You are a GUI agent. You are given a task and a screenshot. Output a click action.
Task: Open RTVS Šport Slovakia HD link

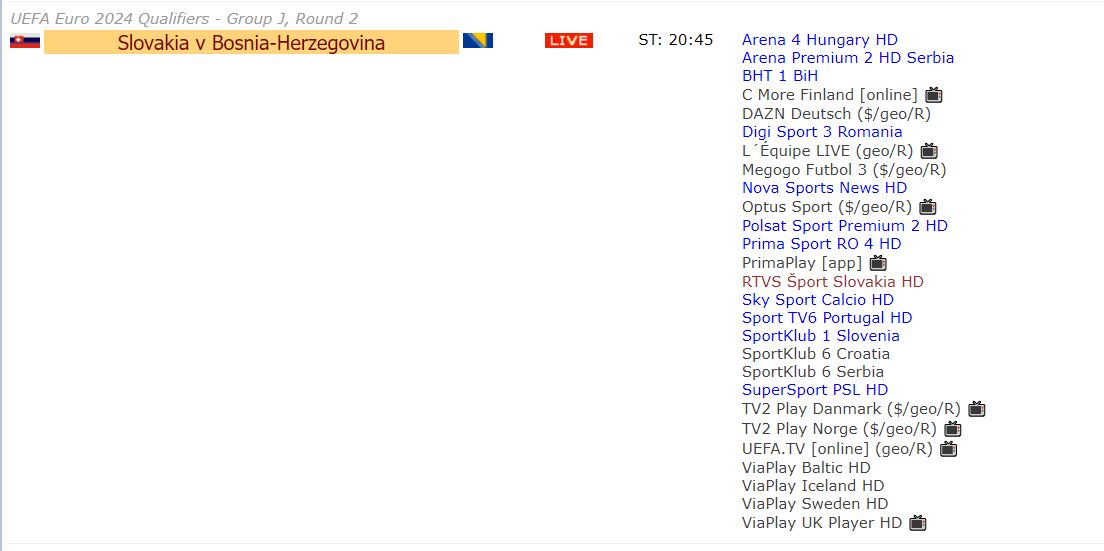(x=832, y=282)
